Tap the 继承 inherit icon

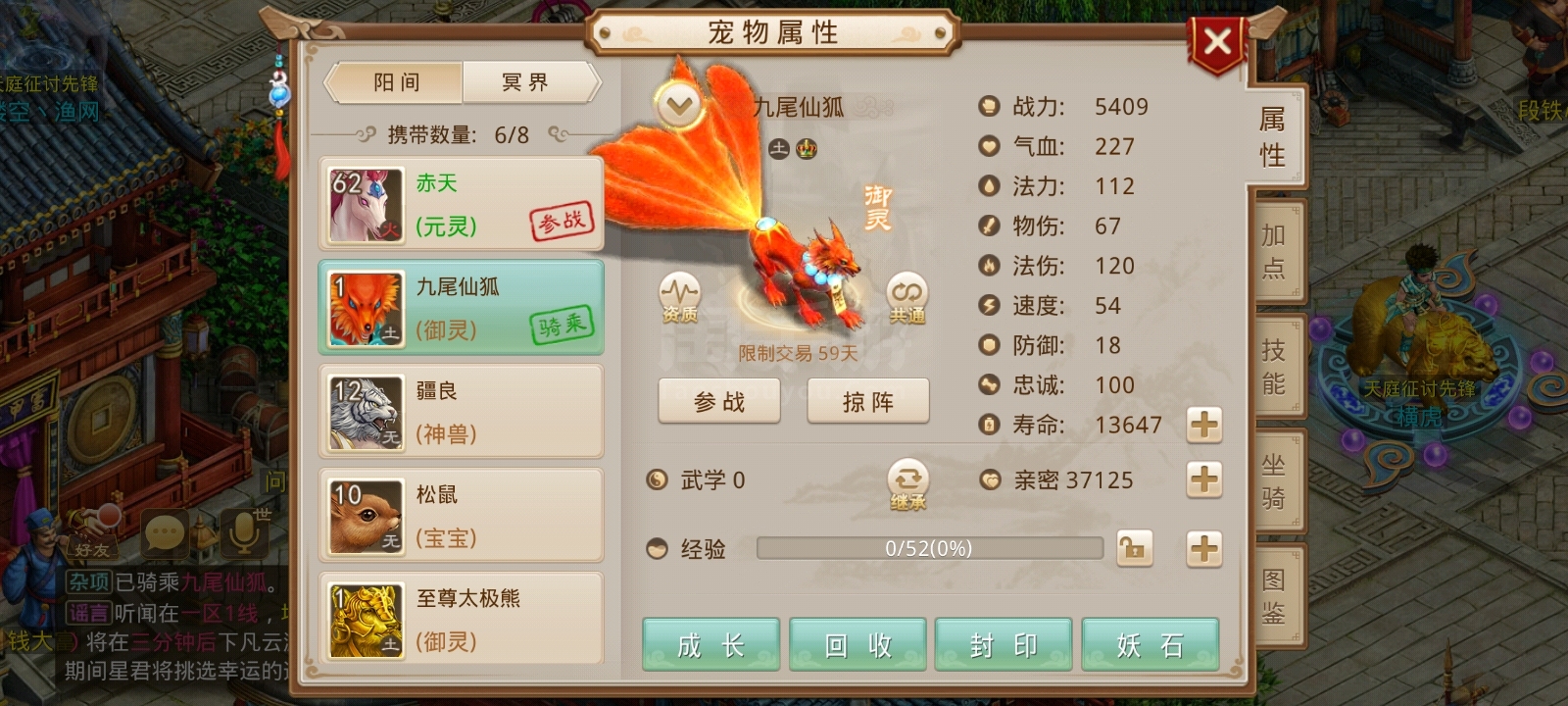907,484
